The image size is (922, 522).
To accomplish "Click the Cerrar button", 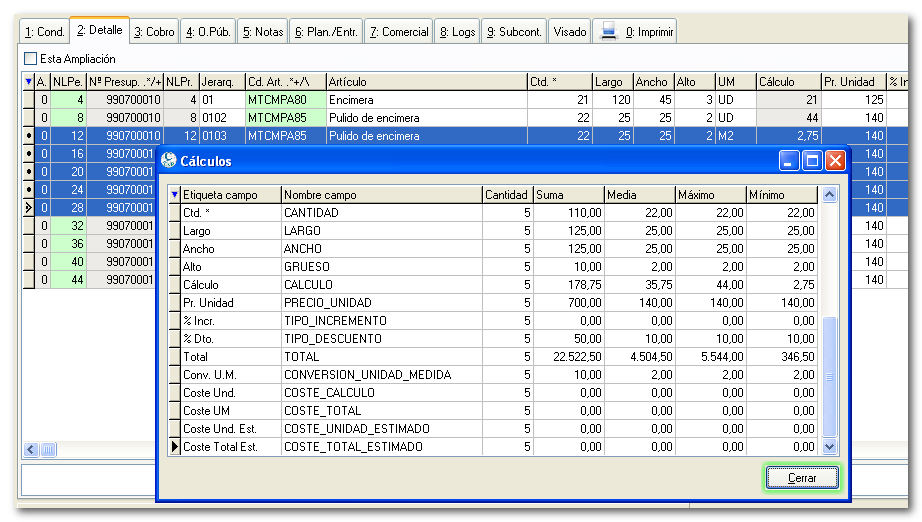I will tap(802, 478).
